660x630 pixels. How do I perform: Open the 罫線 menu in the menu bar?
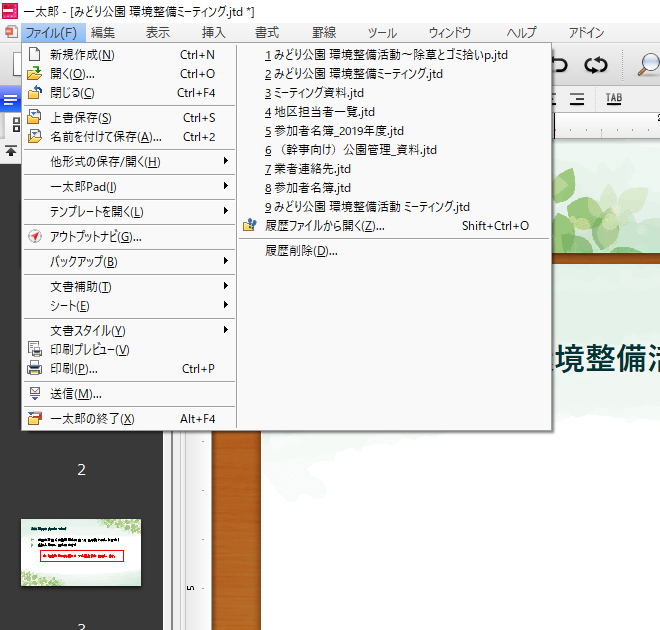pyautogui.click(x=324, y=32)
